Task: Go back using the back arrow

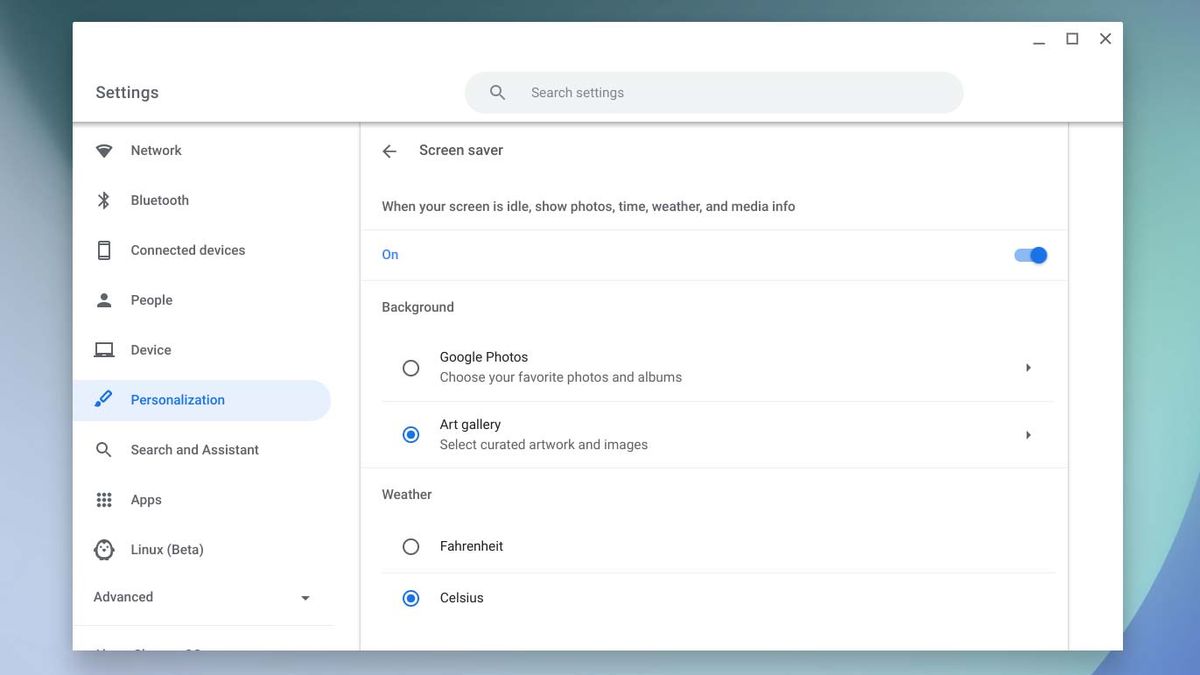Action: click(x=389, y=150)
